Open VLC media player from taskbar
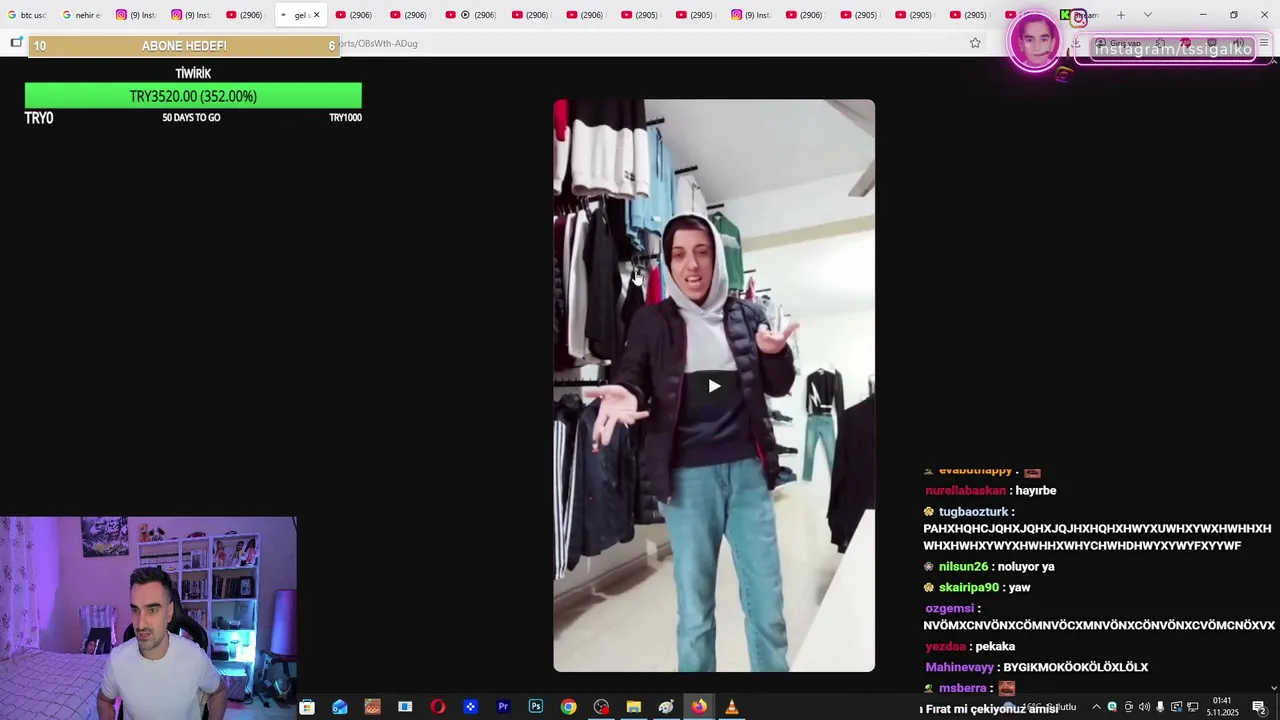Screen dimensions: 1280x720 732,707
